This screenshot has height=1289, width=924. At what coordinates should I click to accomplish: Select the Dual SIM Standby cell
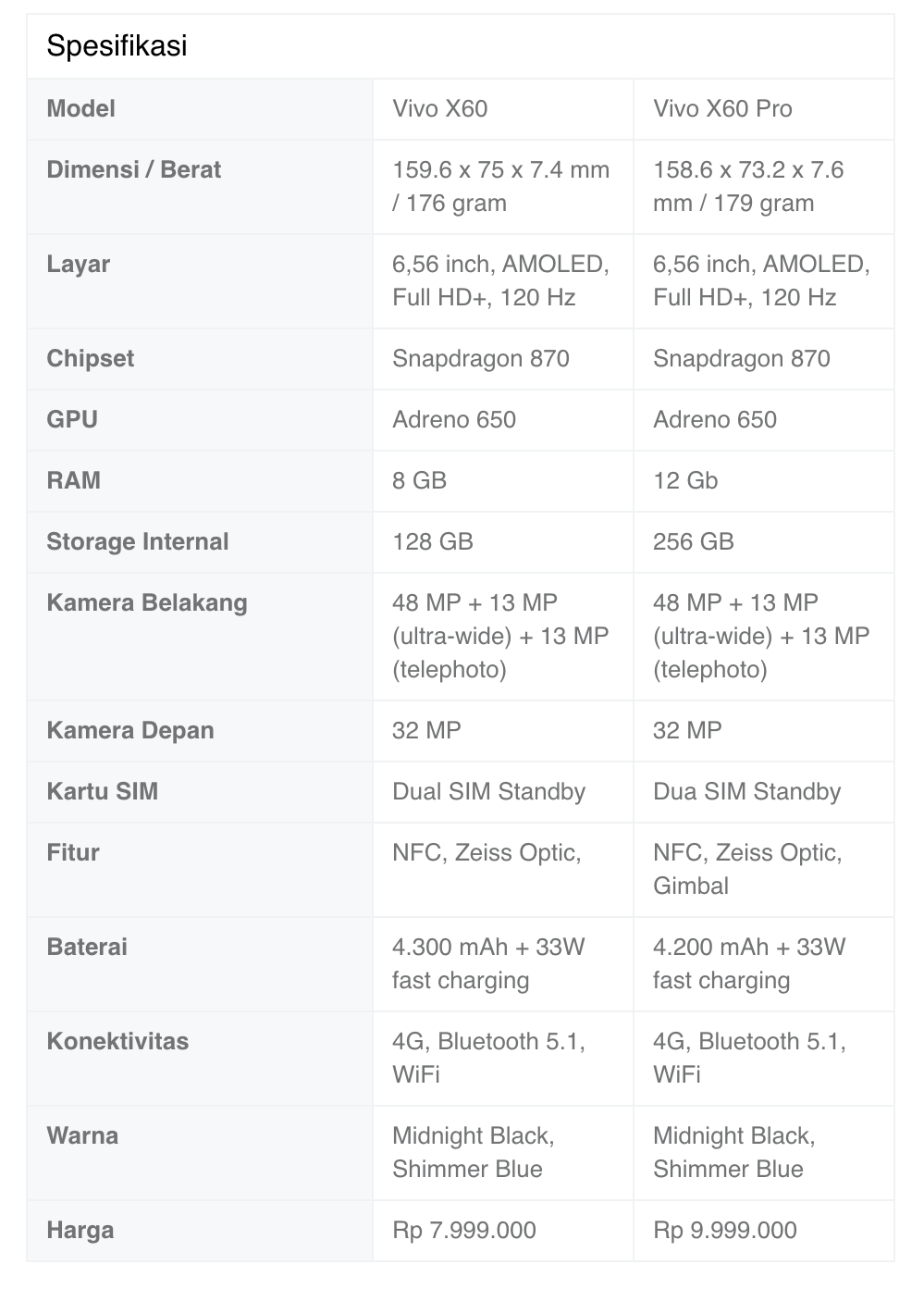(488, 791)
